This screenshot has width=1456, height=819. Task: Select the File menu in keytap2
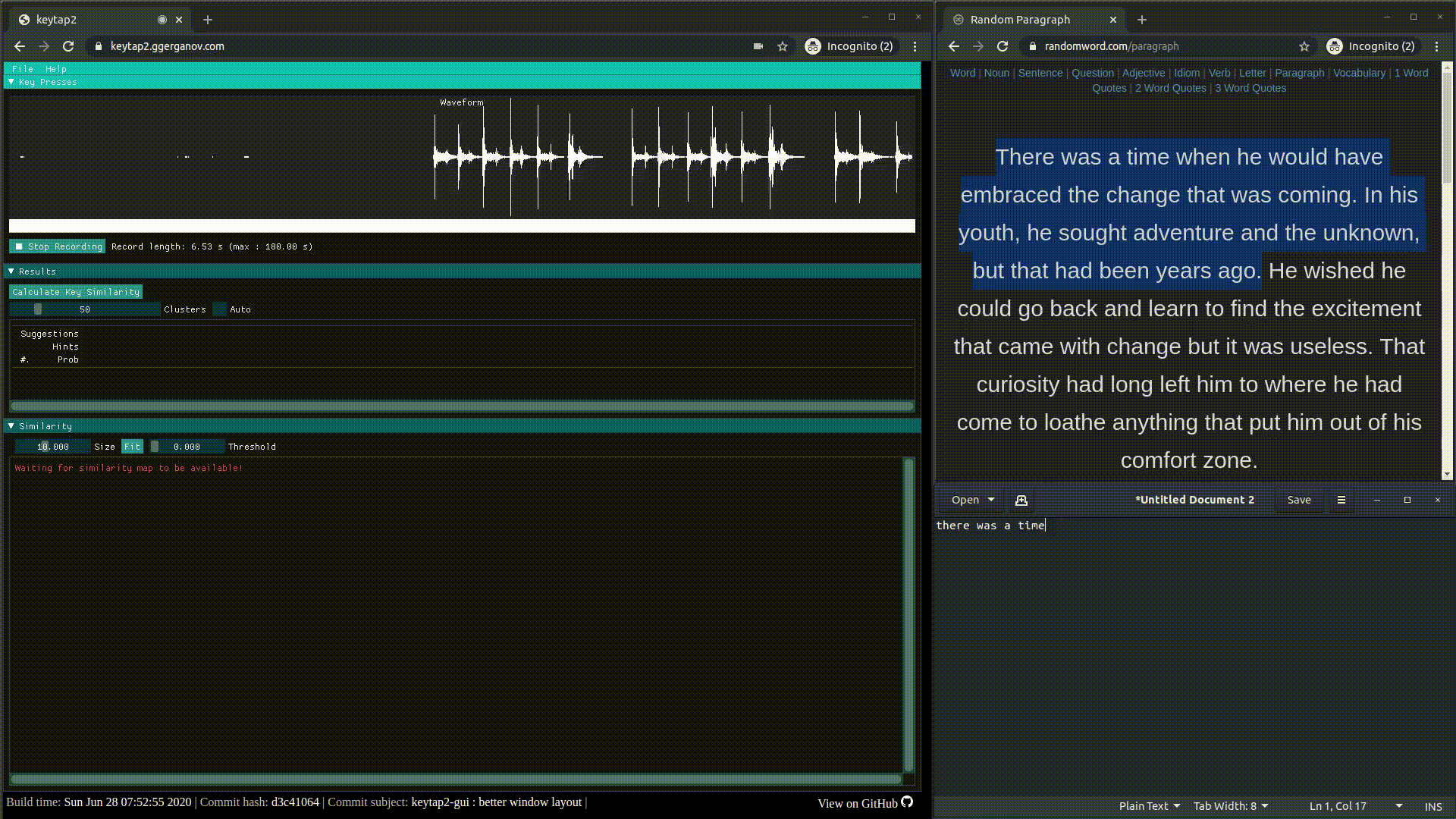point(22,68)
